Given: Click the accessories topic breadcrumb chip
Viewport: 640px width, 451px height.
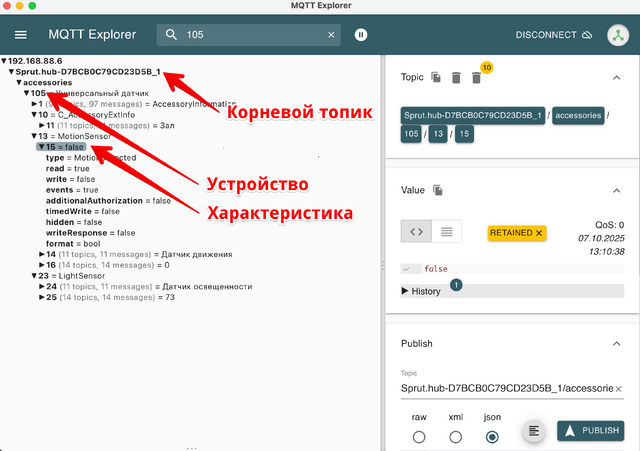Looking at the screenshot, I should click(579, 115).
